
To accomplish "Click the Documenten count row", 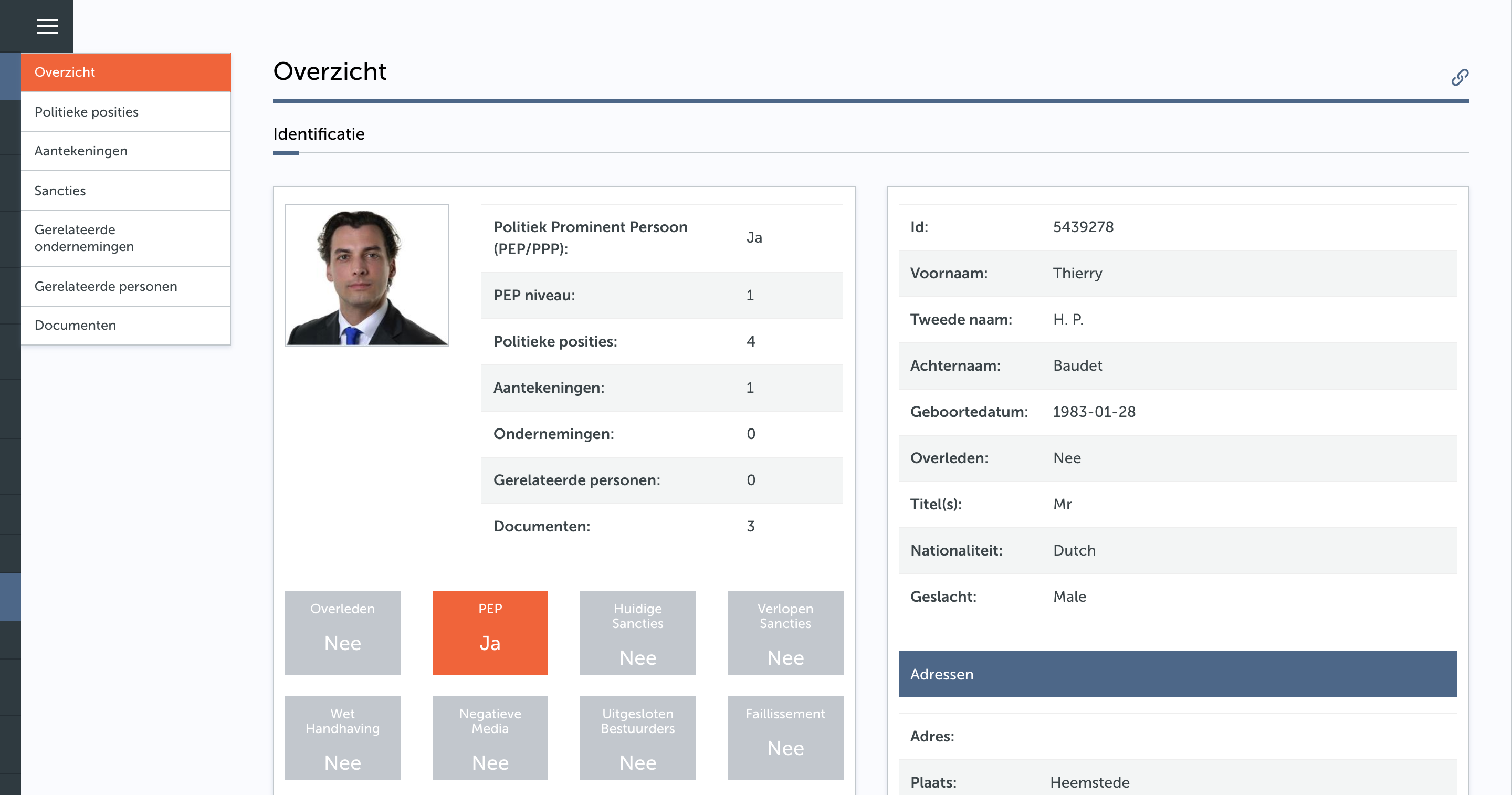I will [661, 527].
